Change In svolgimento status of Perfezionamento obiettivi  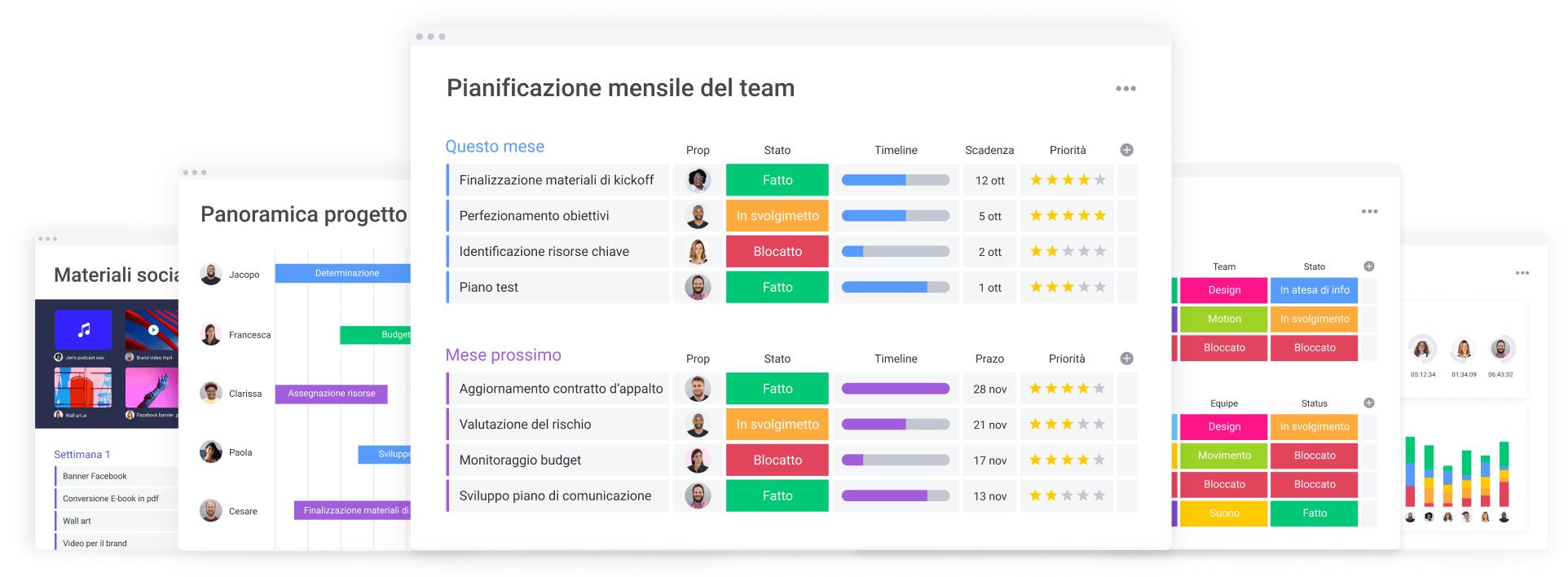coord(777,216)
